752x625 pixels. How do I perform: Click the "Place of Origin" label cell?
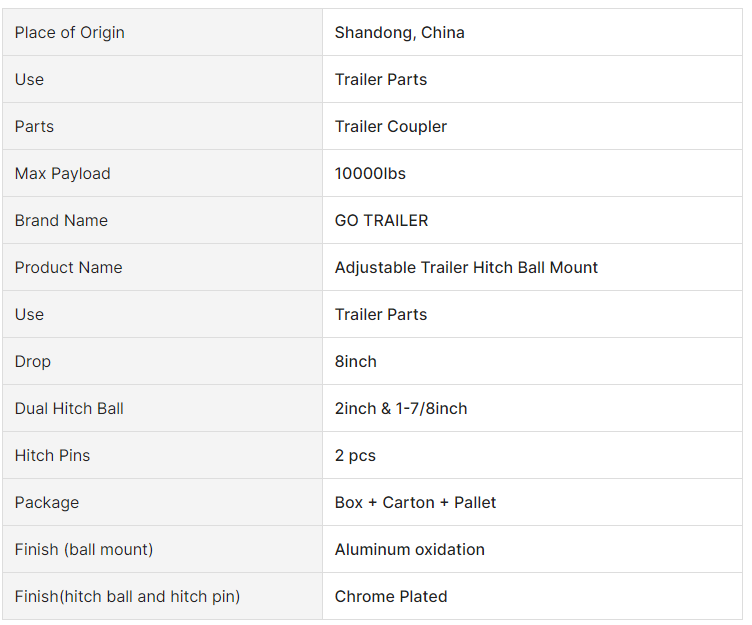70,32
